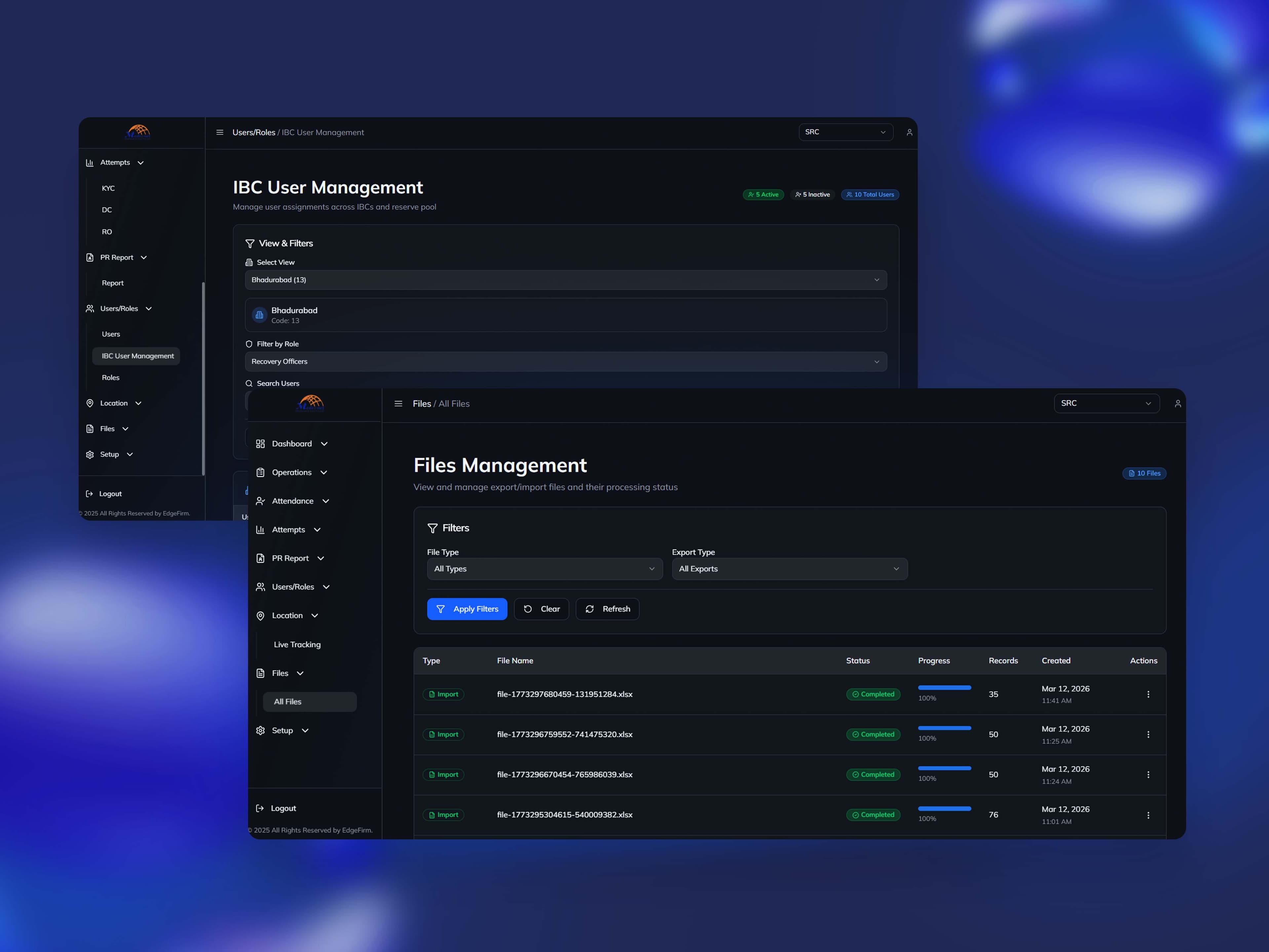Screen dimensions: 1269x952
Task: Click the Bhadurabad building icon in IBC window
Action: (x=259, y=315)
